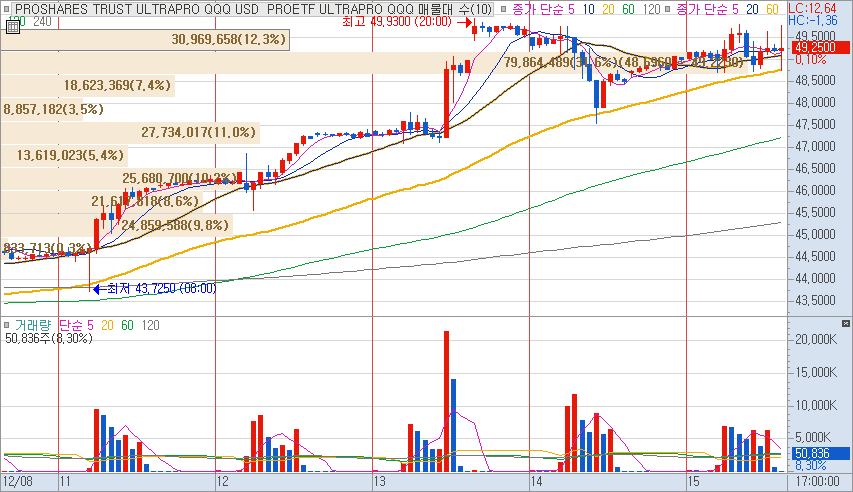Click the 48.0000 price axis label

click(x=815, y=102)
